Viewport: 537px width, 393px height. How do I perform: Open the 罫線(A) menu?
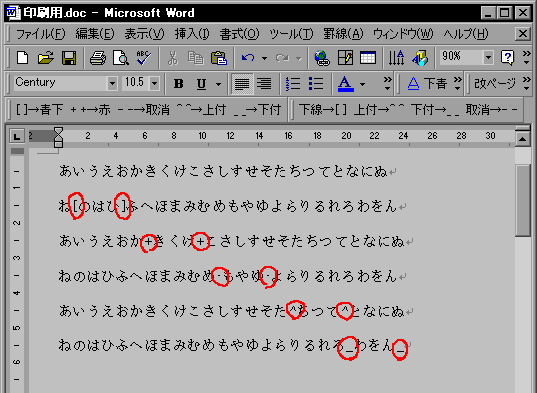343,34
